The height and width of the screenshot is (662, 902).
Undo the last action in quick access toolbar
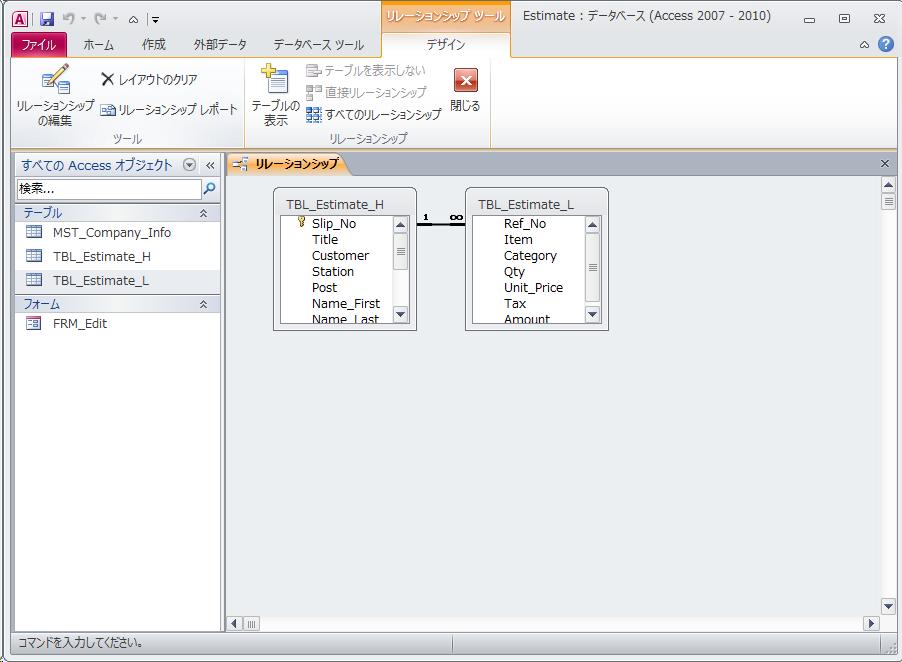coord(68,19)
